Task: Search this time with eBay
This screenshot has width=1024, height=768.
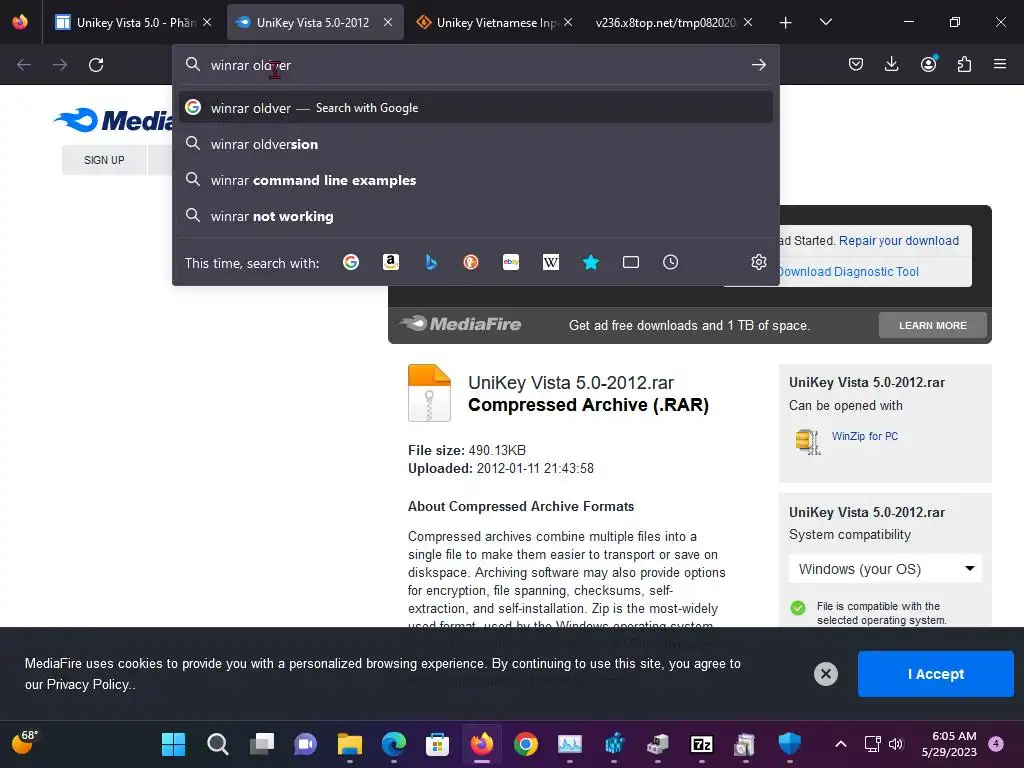Action: [x=511, y=263]
